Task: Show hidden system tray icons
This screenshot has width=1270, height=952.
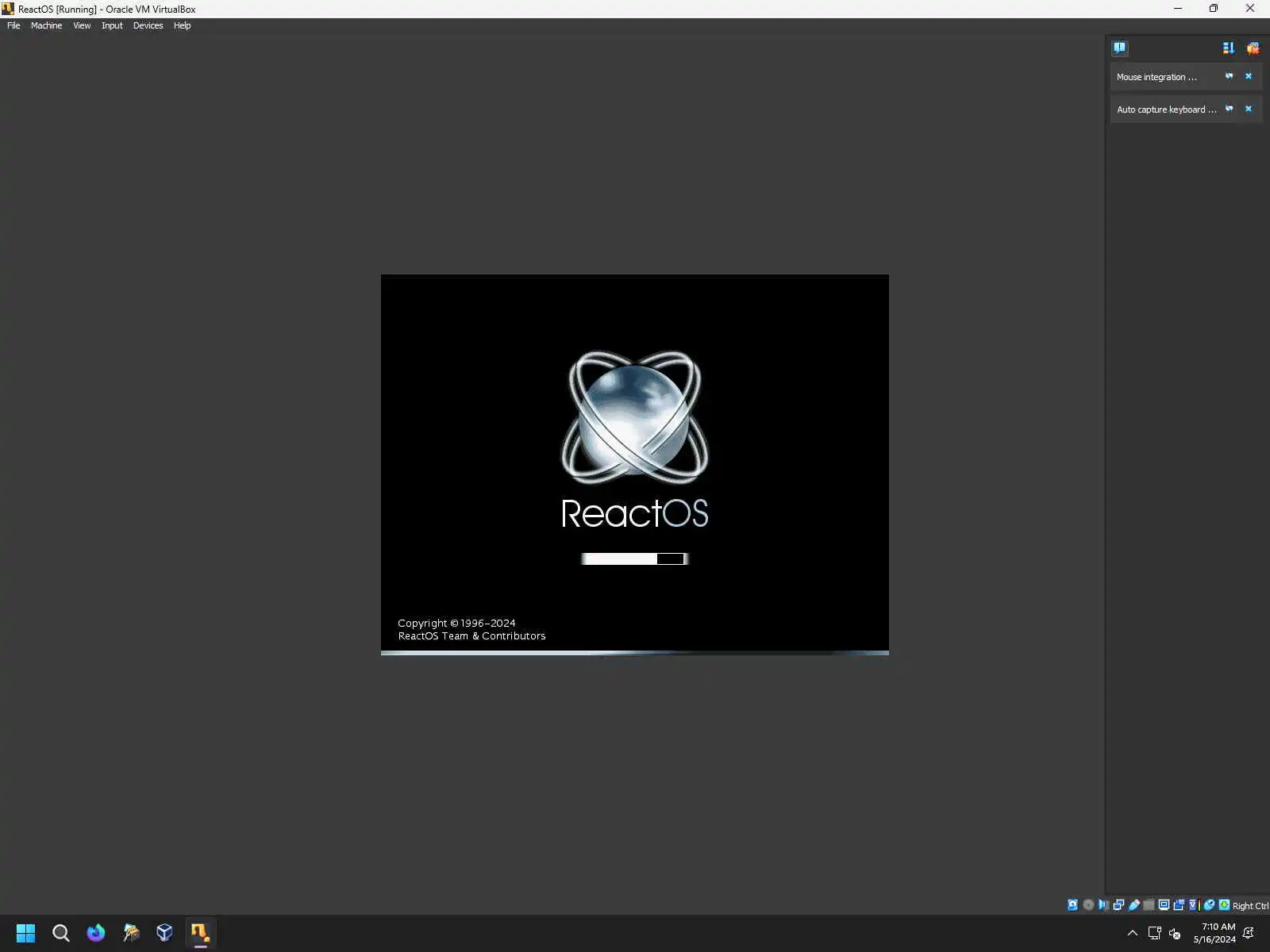Action: pyautogui.click(x=1133, y=933)
